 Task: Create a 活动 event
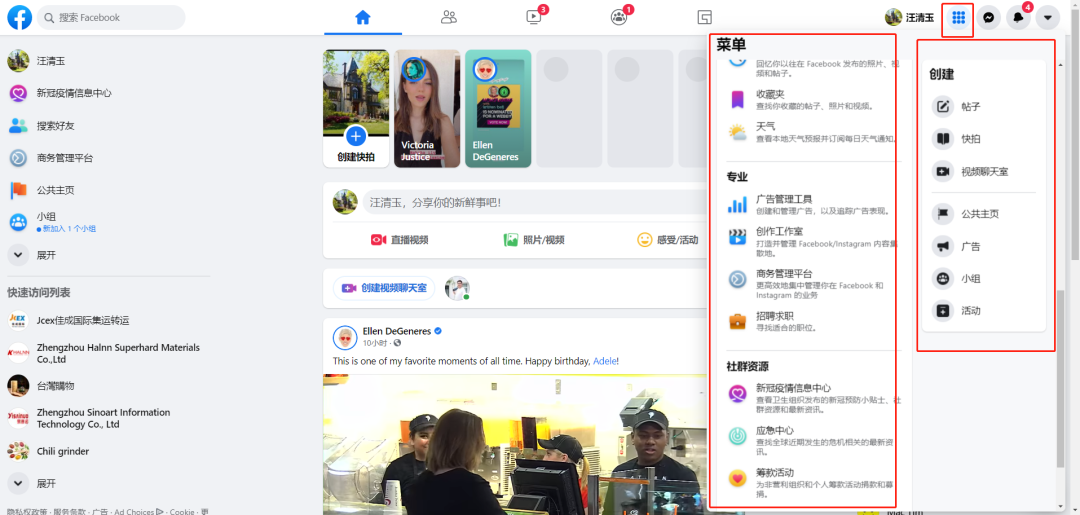984,311
